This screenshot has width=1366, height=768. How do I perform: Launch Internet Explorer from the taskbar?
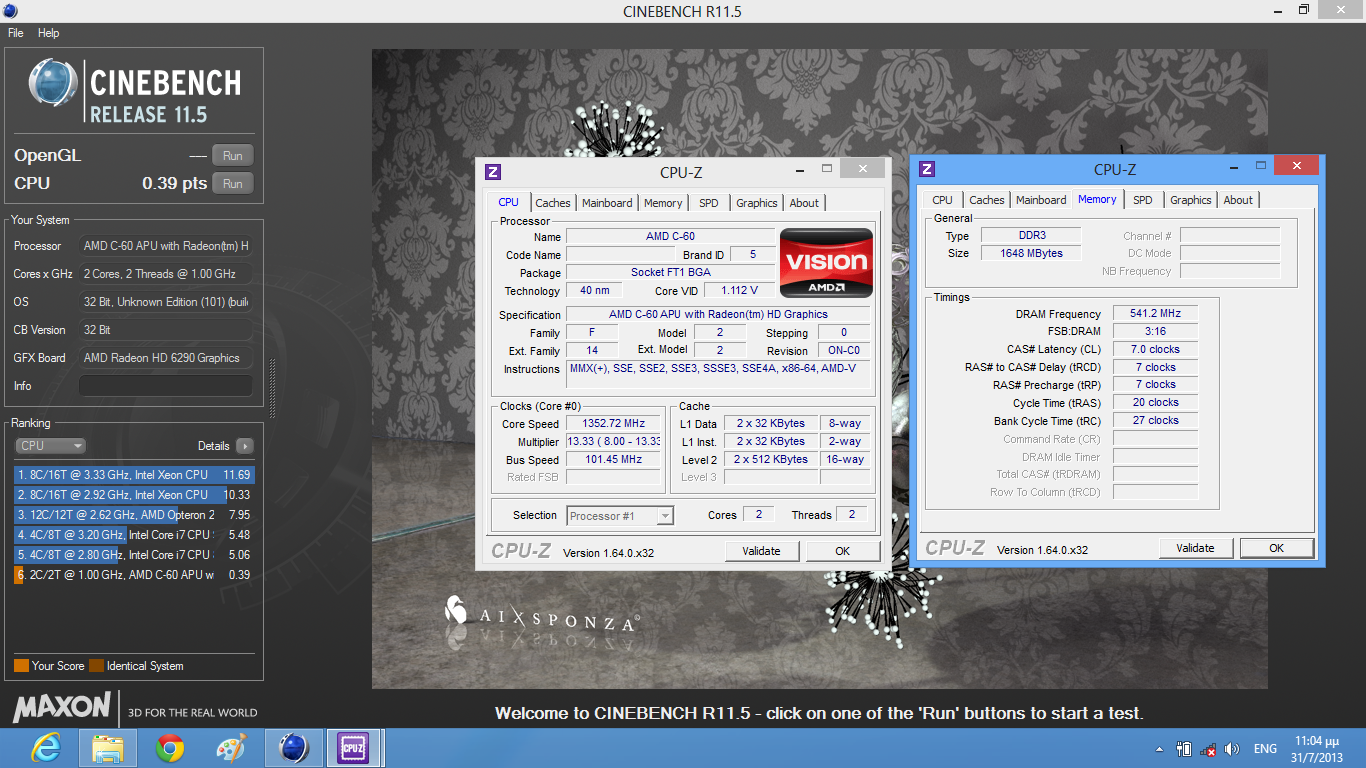(46, 748)
